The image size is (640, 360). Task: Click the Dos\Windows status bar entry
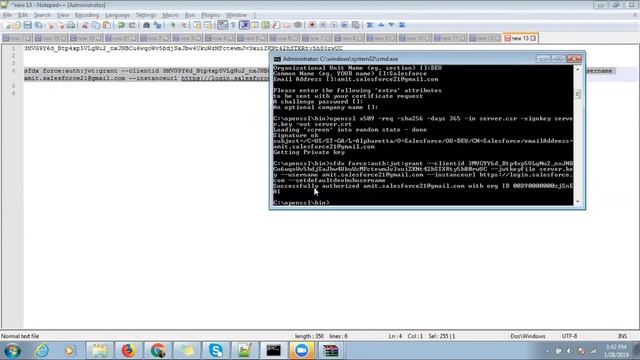coord(528,336)
